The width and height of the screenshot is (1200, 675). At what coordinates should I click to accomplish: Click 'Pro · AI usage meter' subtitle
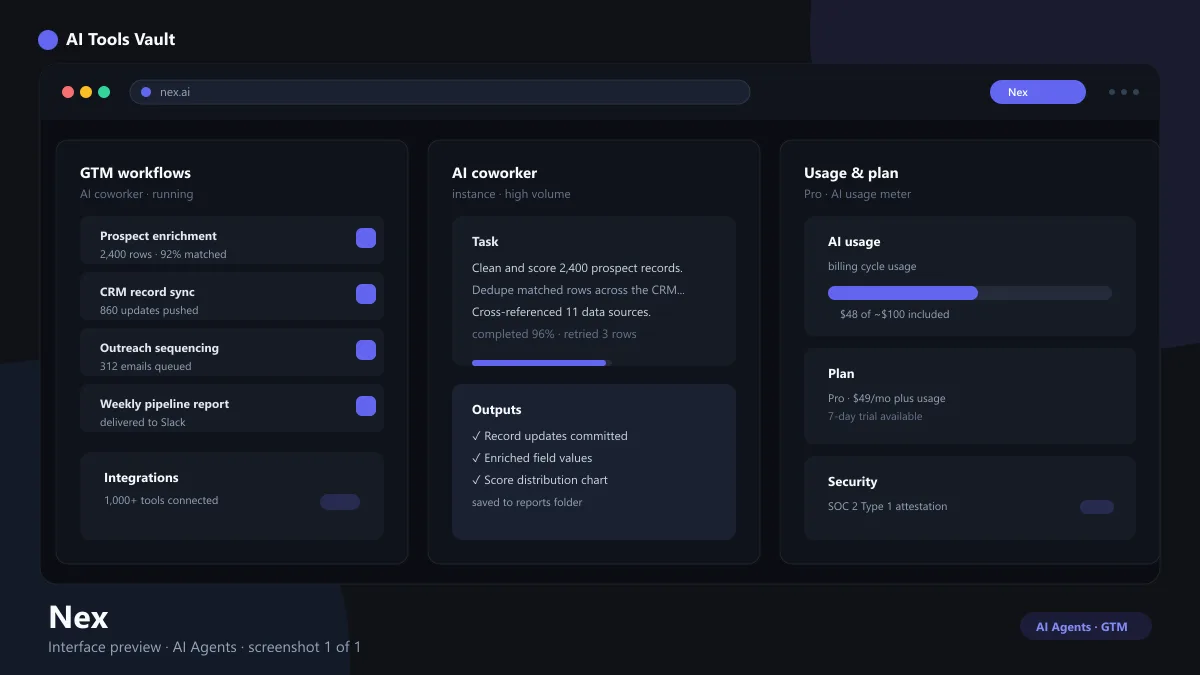(x=857, y=194)
